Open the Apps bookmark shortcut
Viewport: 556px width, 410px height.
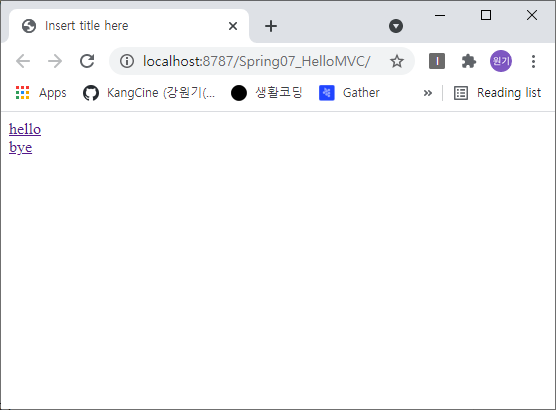(41, 93)
